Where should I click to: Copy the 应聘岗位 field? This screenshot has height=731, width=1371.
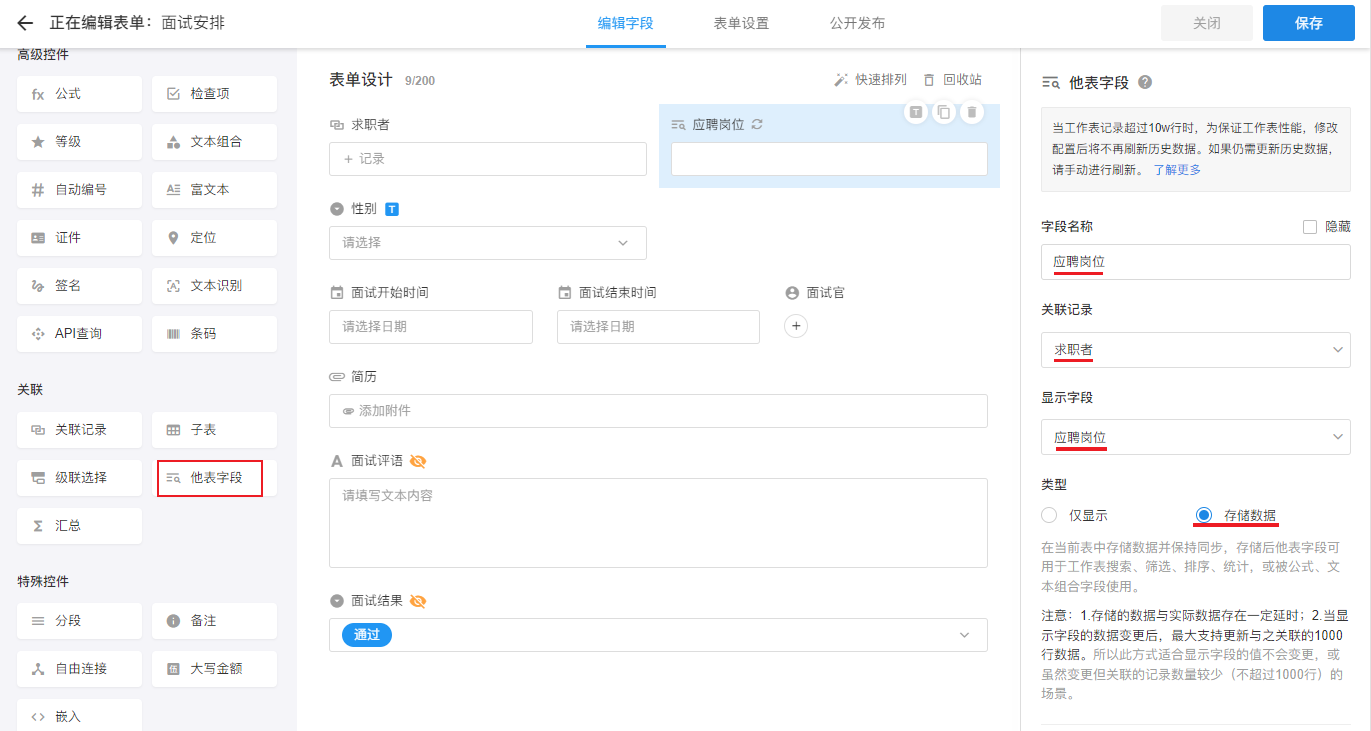[x=943, y=112]
